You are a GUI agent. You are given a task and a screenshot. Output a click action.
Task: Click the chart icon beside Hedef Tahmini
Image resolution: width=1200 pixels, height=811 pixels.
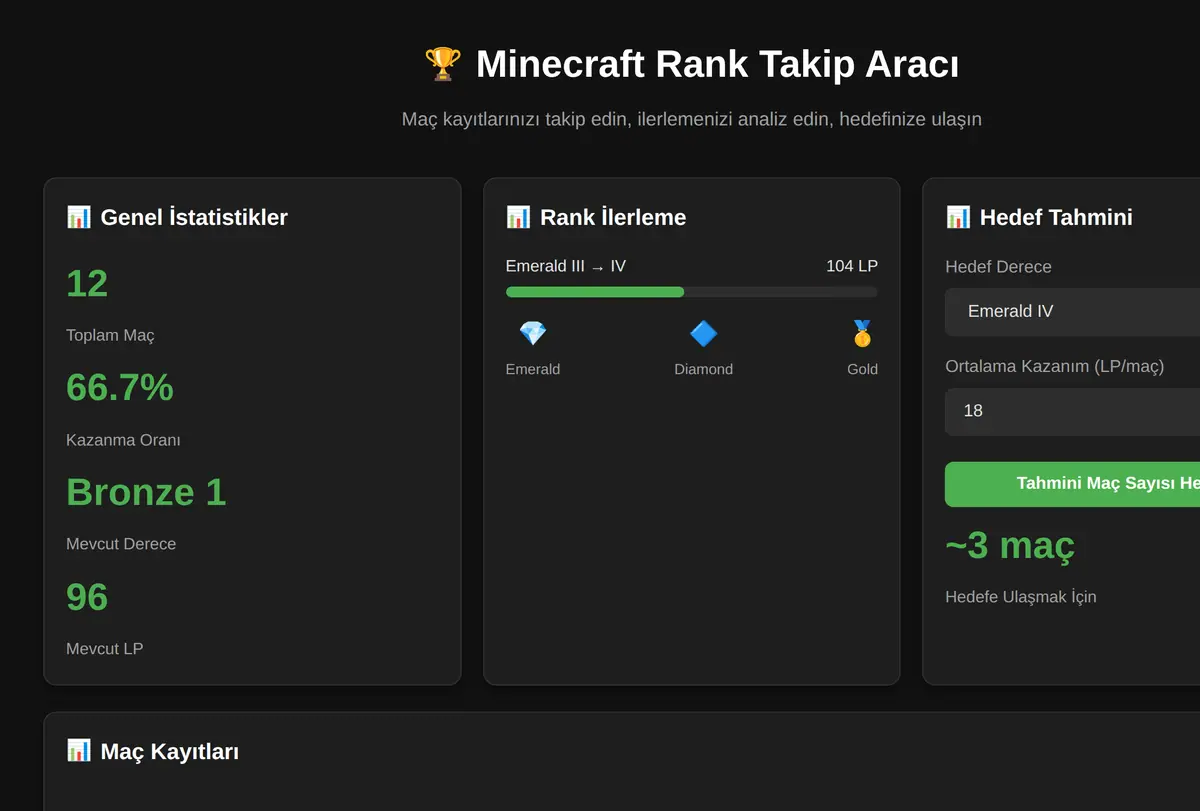[x=958, y=217]
